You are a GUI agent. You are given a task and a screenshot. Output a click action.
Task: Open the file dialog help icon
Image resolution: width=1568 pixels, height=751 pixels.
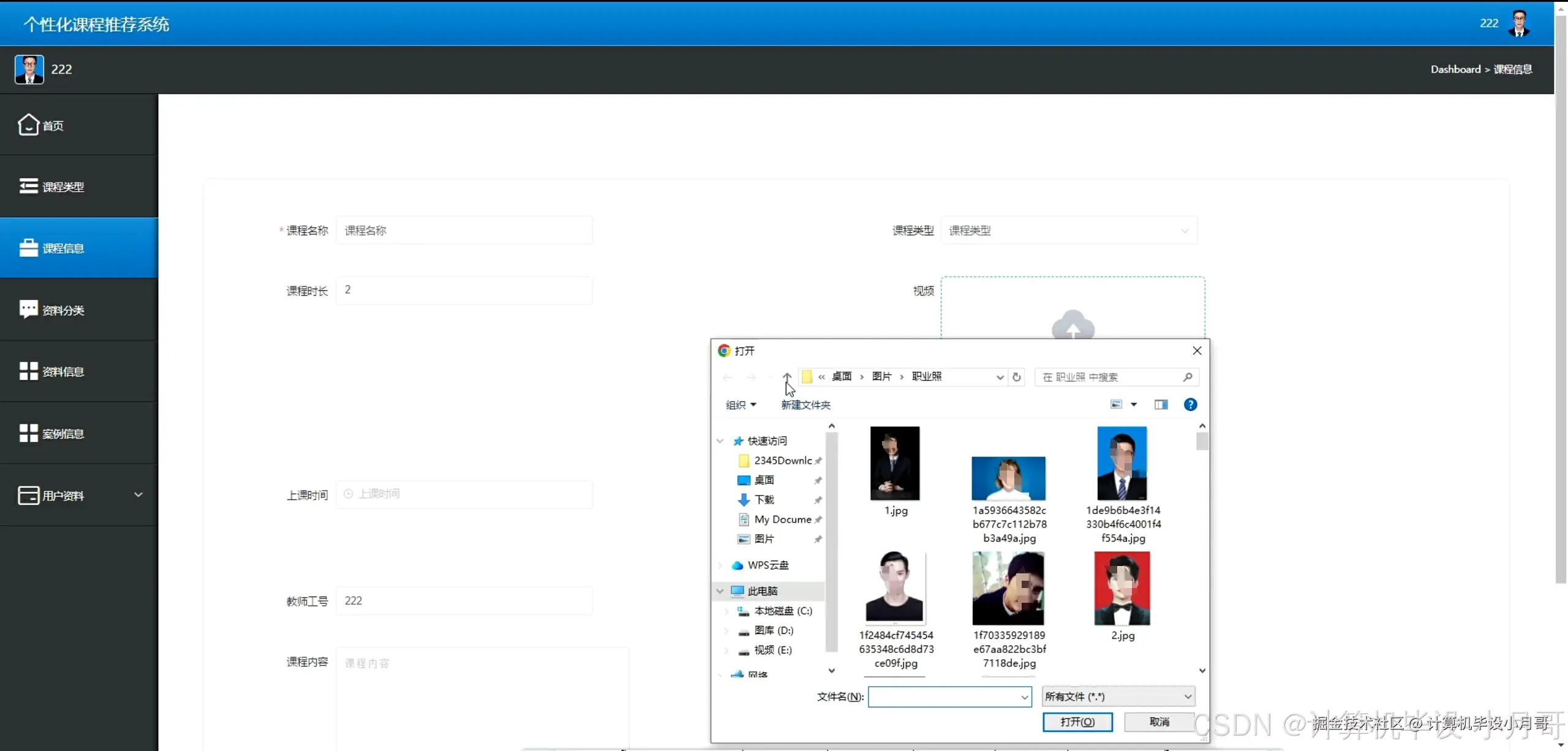(x=1190, y=404)
